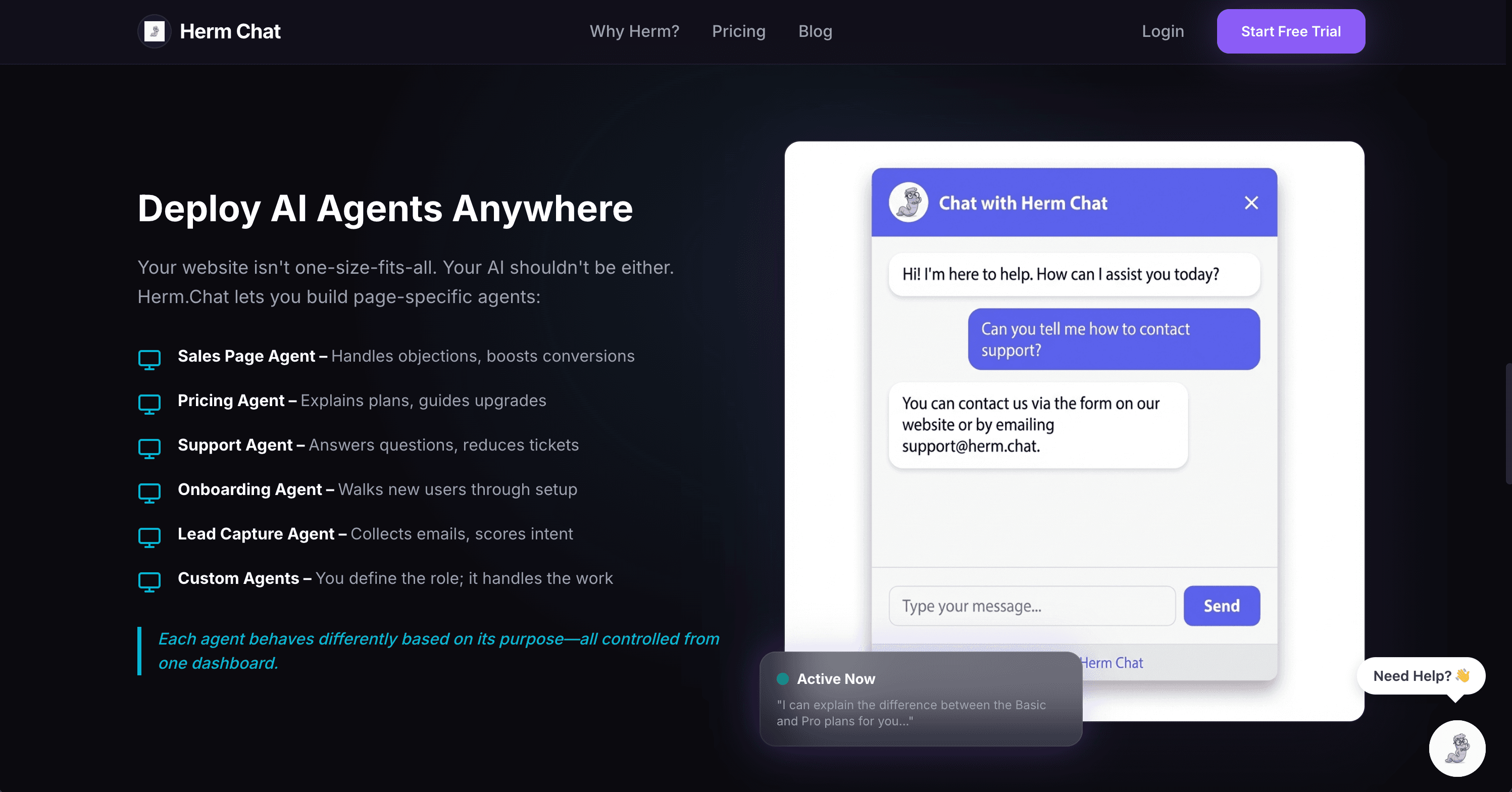Click the monitor icon beside Lead Capture Agent
The image size is (1512, 792).
point(149,536)
